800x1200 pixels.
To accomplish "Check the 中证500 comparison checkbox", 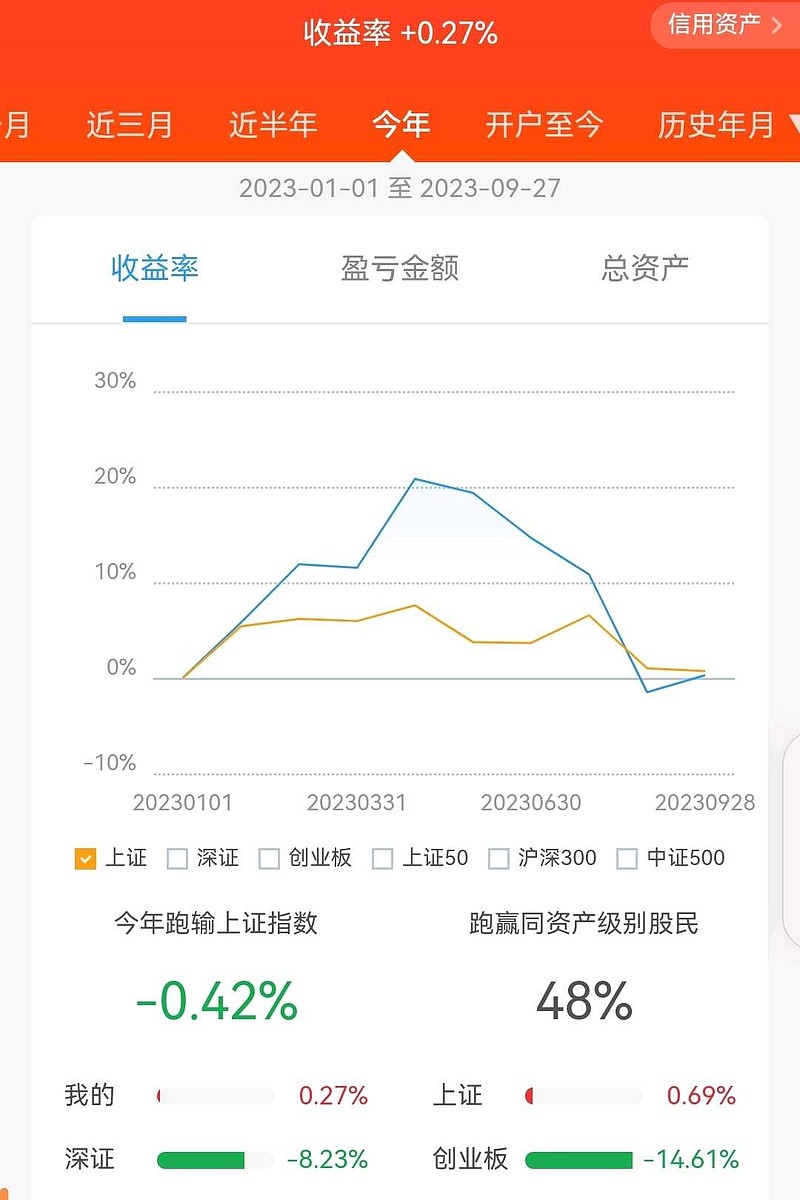I will 627,858.
